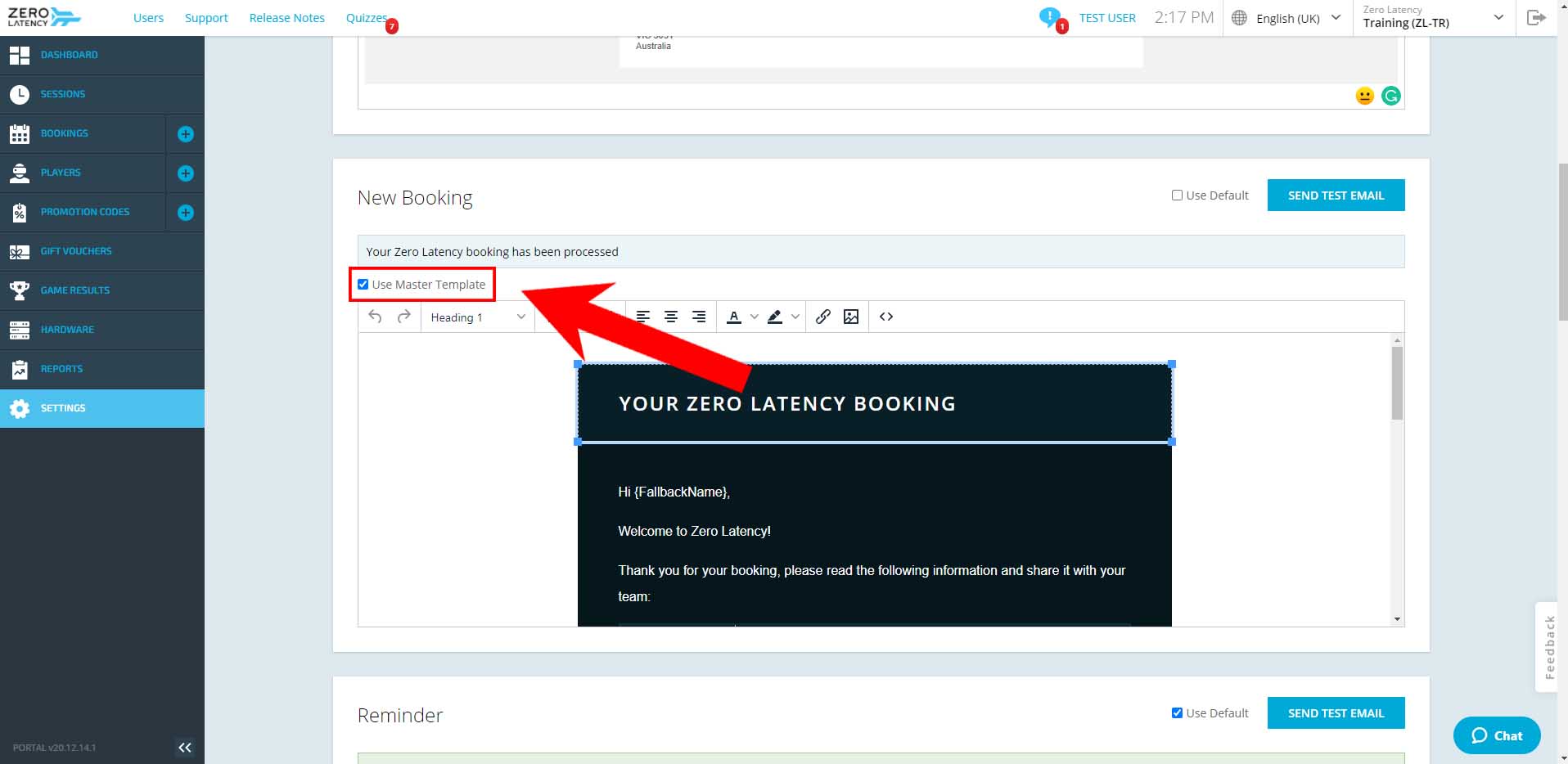Align text left in the editor
Viewport: 1568px width, 764px height.
(643, 317)
